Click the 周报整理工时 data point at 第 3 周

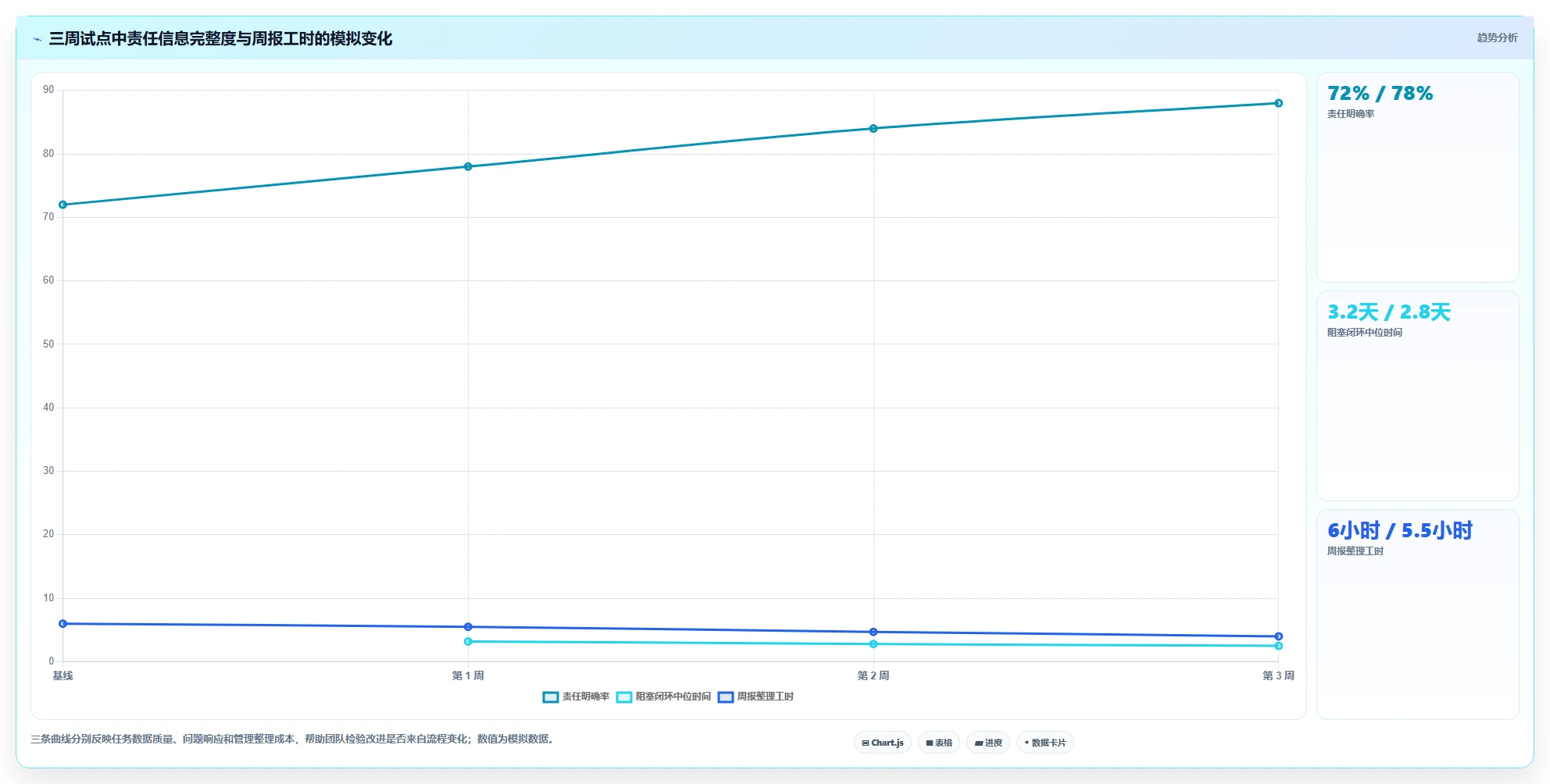tap(1279, 636)
